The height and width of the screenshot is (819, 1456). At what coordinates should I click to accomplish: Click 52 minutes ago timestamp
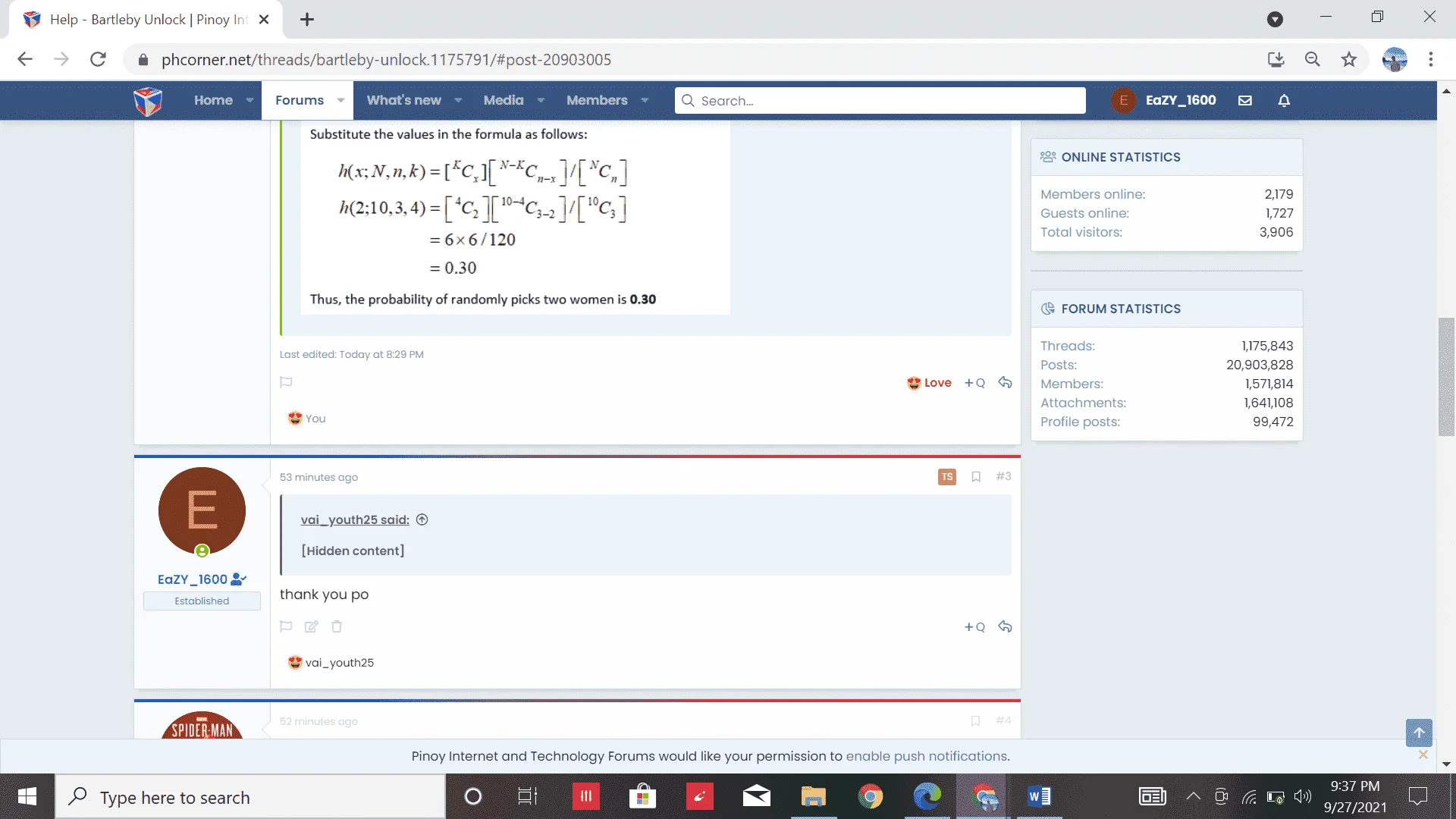(318, 721)
